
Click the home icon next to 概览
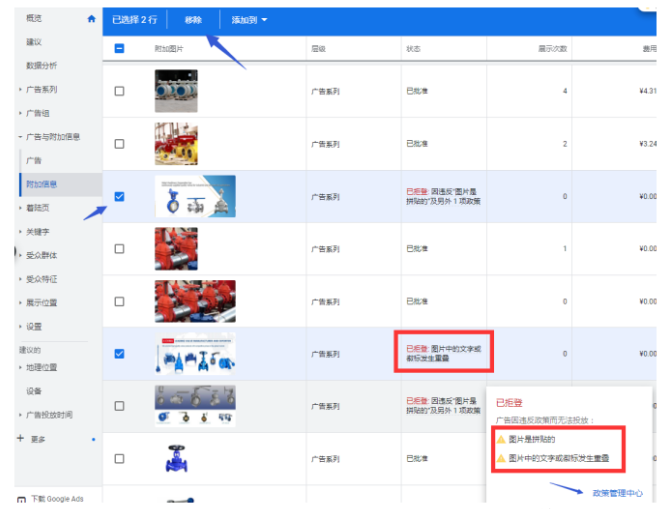pyautogui.click(x=92, y=18)
